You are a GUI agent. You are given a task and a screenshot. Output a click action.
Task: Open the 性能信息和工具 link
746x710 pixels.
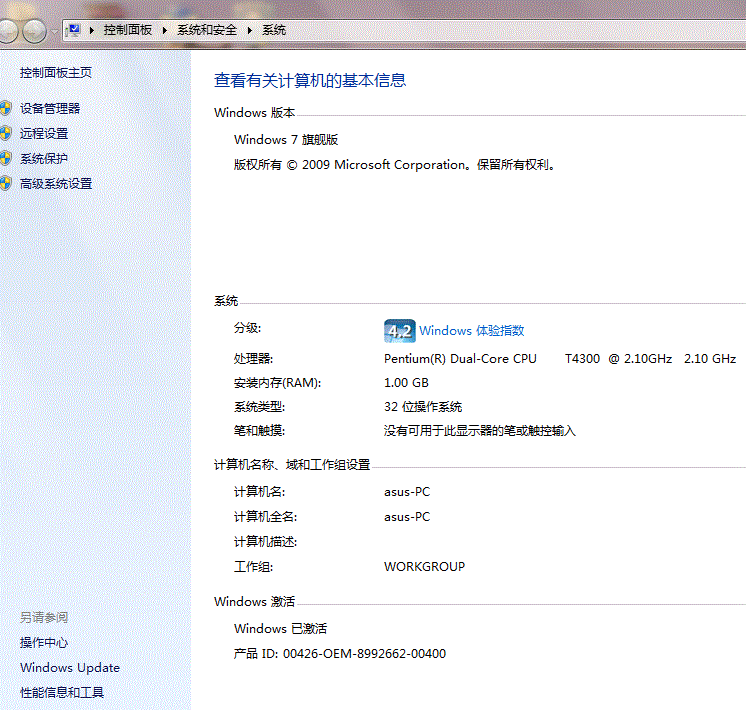point(62,692)
